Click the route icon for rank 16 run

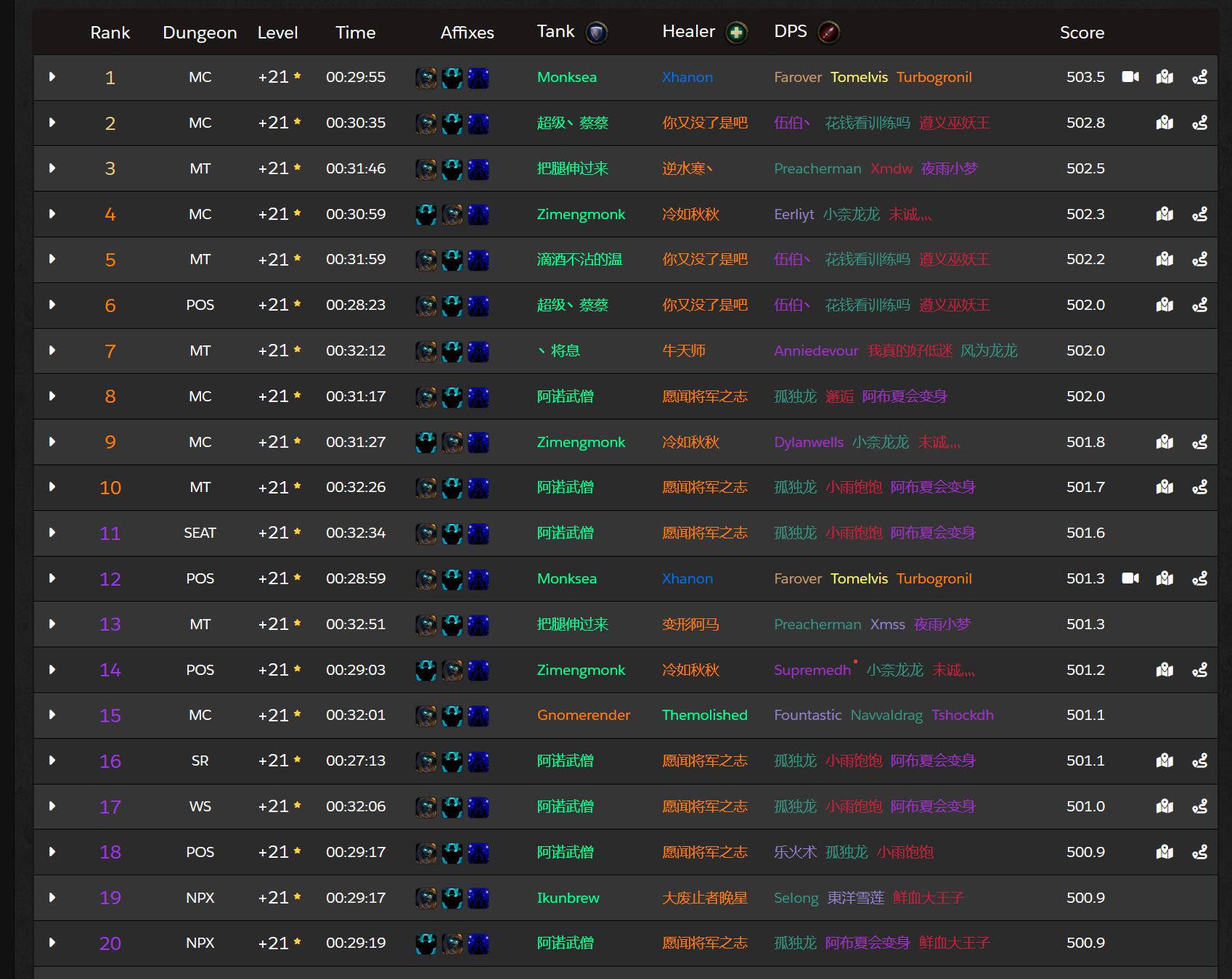pyautogui.click(x=1200, y=761)
